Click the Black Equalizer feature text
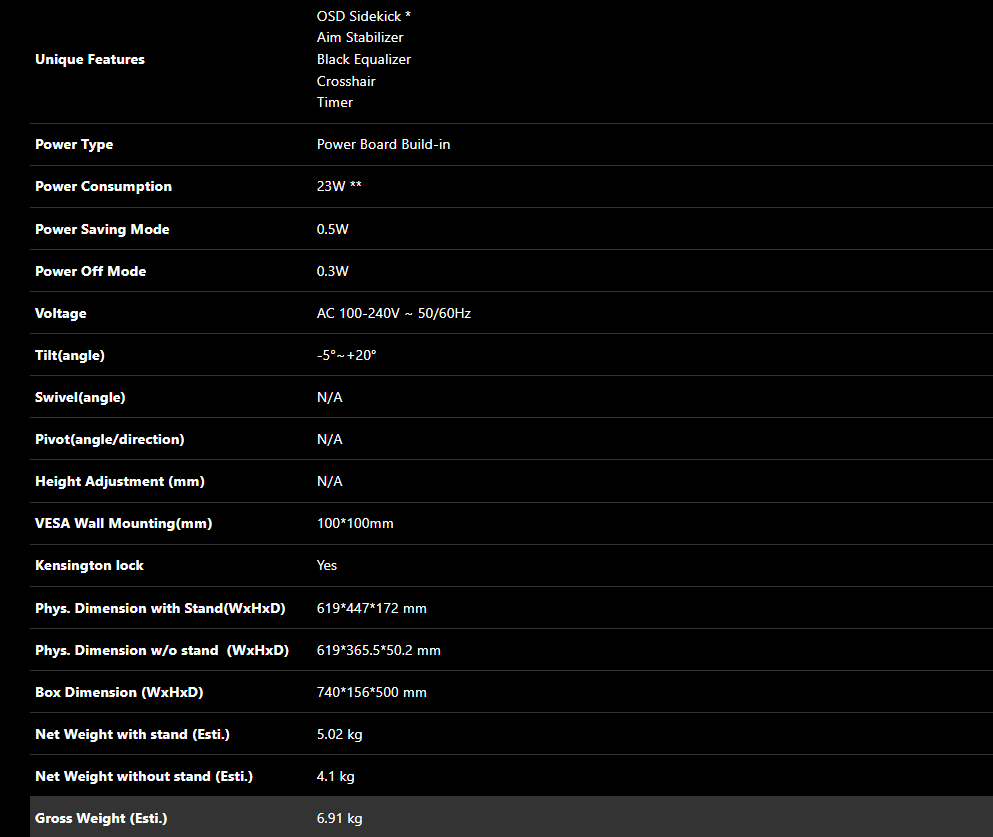 point(364,60)
